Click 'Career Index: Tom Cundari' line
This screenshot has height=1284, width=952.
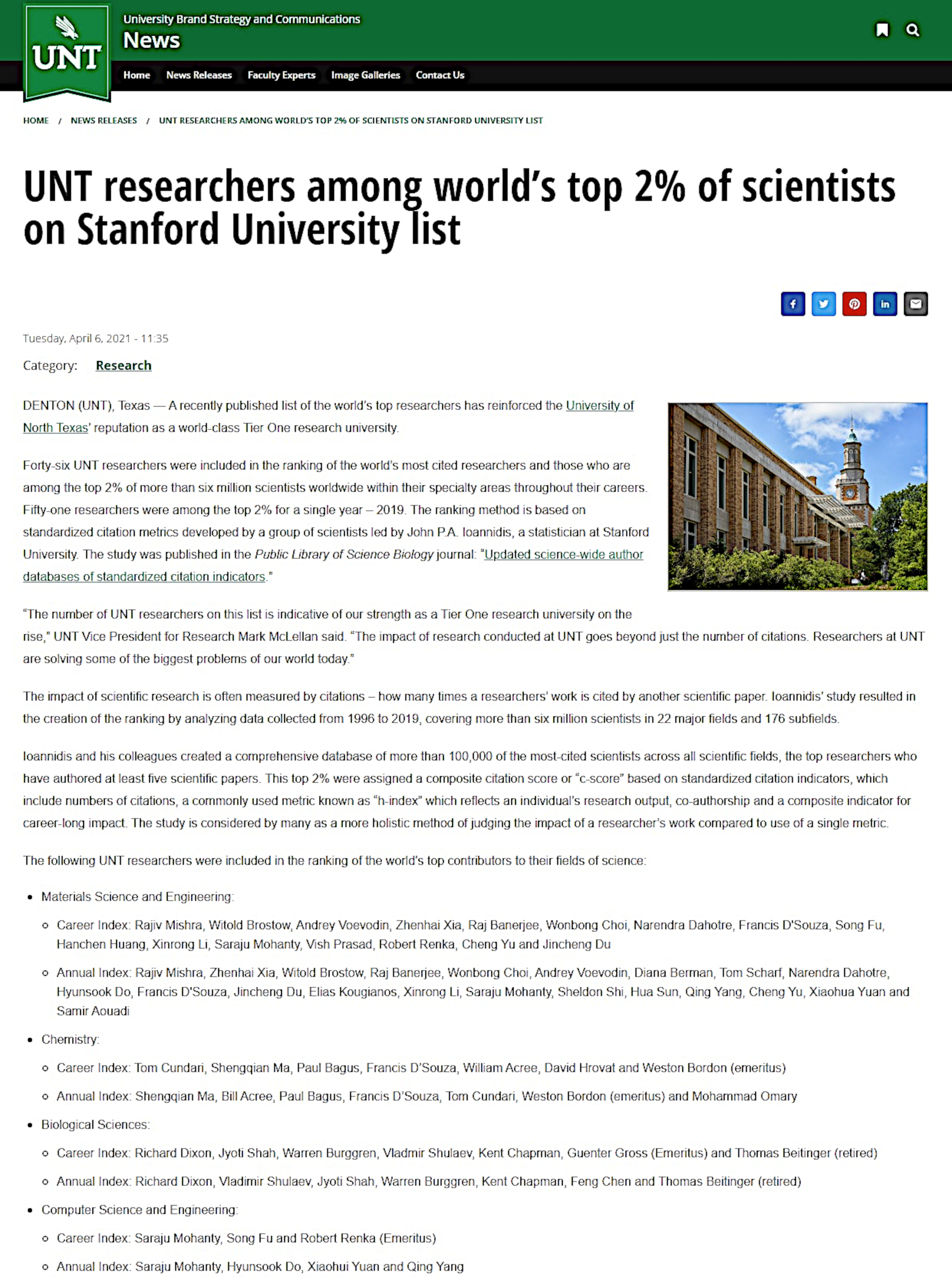tap(421, 1068)
